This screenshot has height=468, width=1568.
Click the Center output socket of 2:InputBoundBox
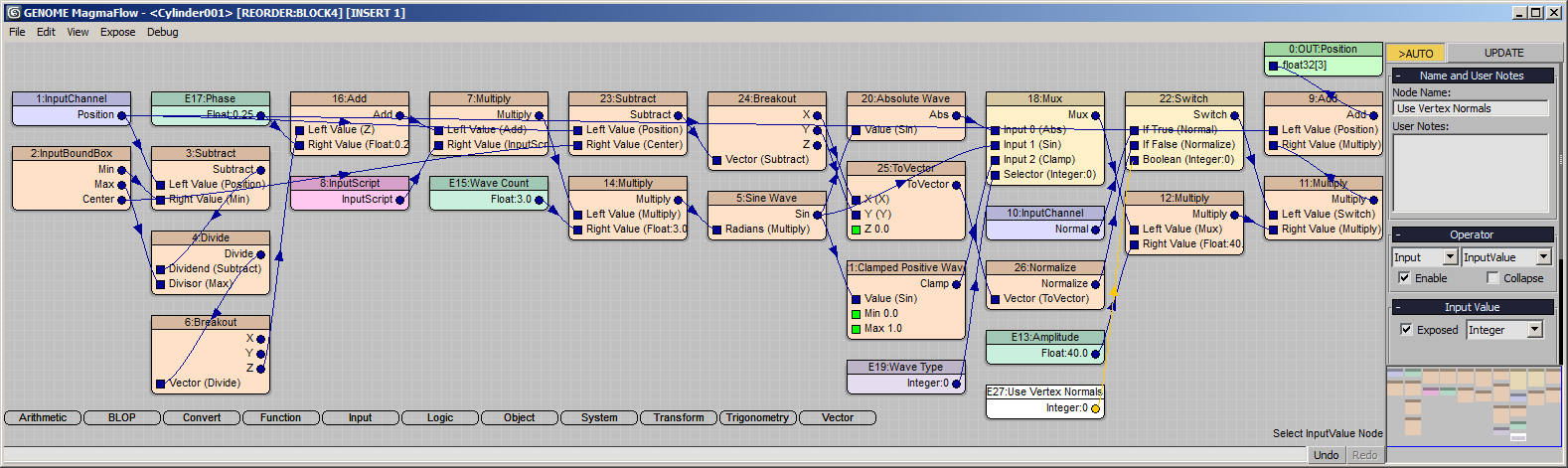(x=122, y=200)
